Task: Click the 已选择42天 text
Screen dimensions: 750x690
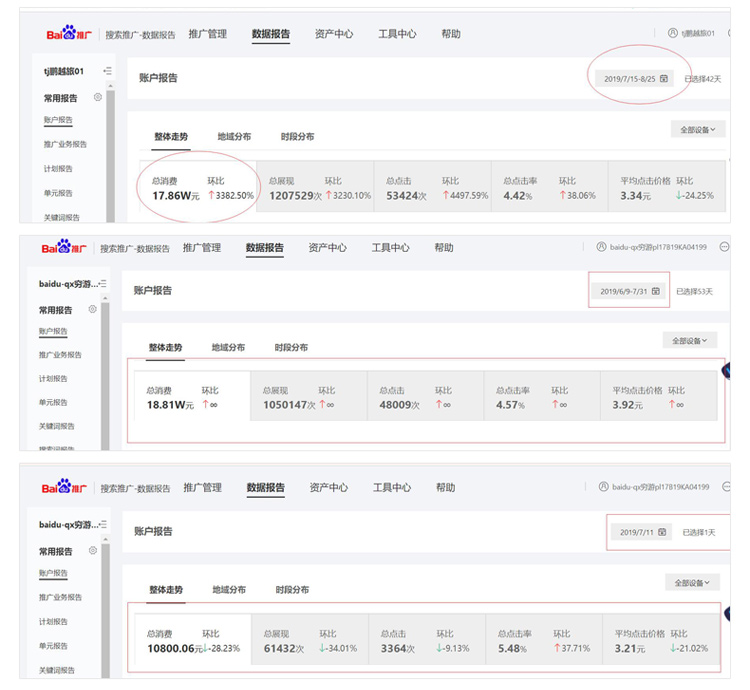Action: pyautogui.click(x=702, y=79)
